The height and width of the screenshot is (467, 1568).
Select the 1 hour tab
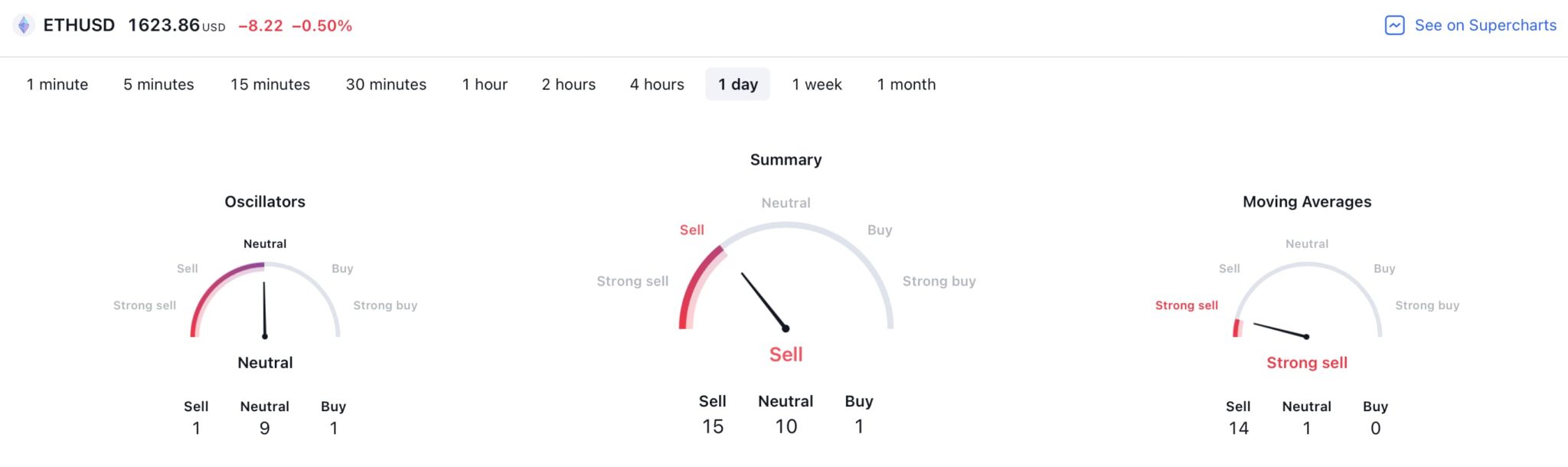point(485,84)
